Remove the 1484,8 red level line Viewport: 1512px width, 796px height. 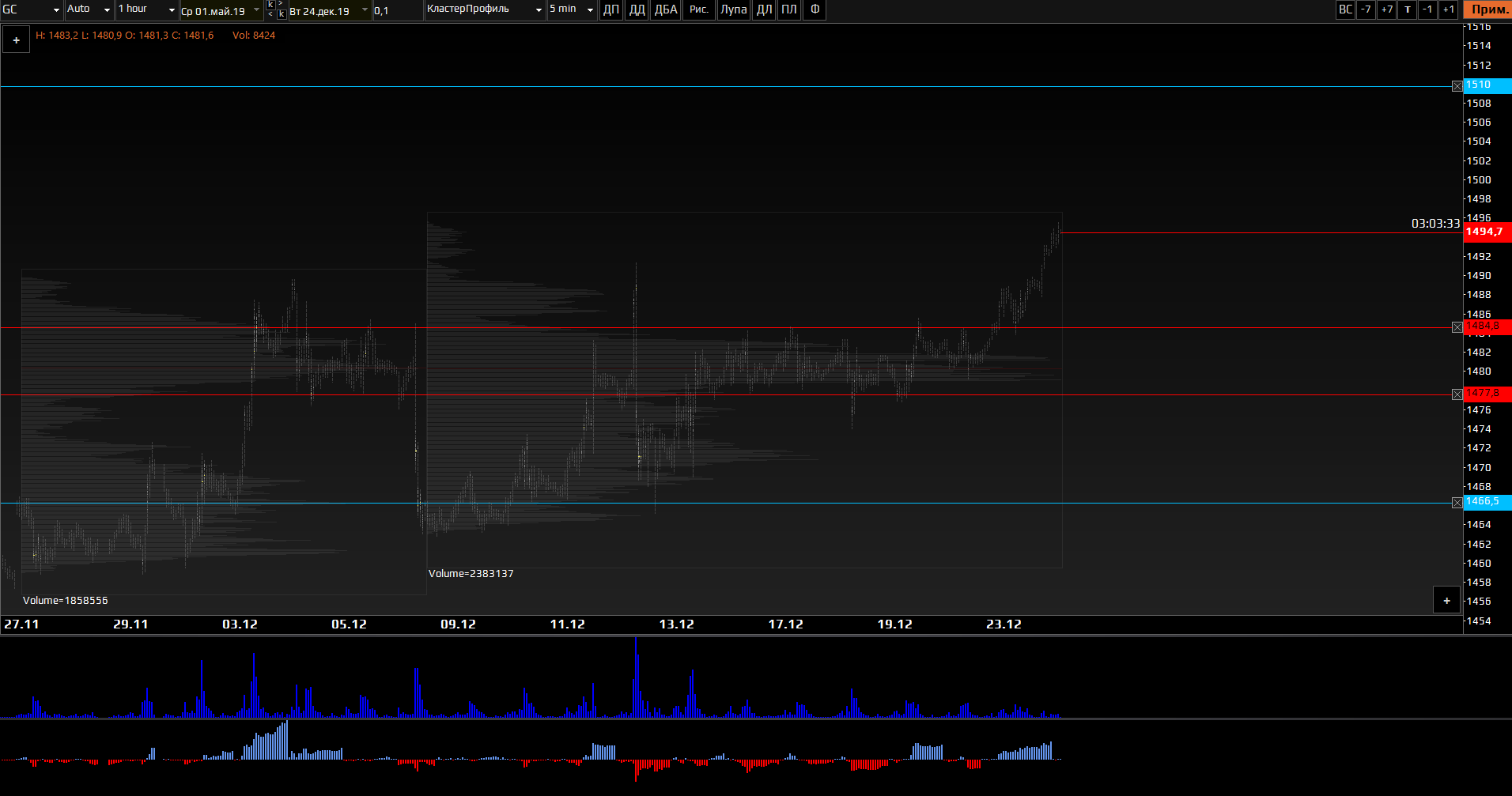click(x=1457, y=327)
